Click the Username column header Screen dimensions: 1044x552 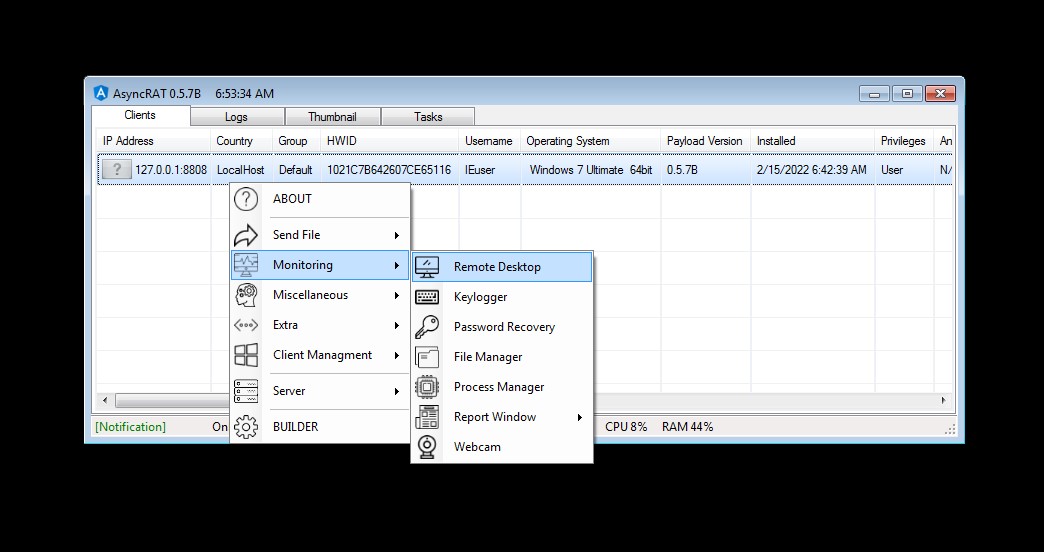coord(488,141)
